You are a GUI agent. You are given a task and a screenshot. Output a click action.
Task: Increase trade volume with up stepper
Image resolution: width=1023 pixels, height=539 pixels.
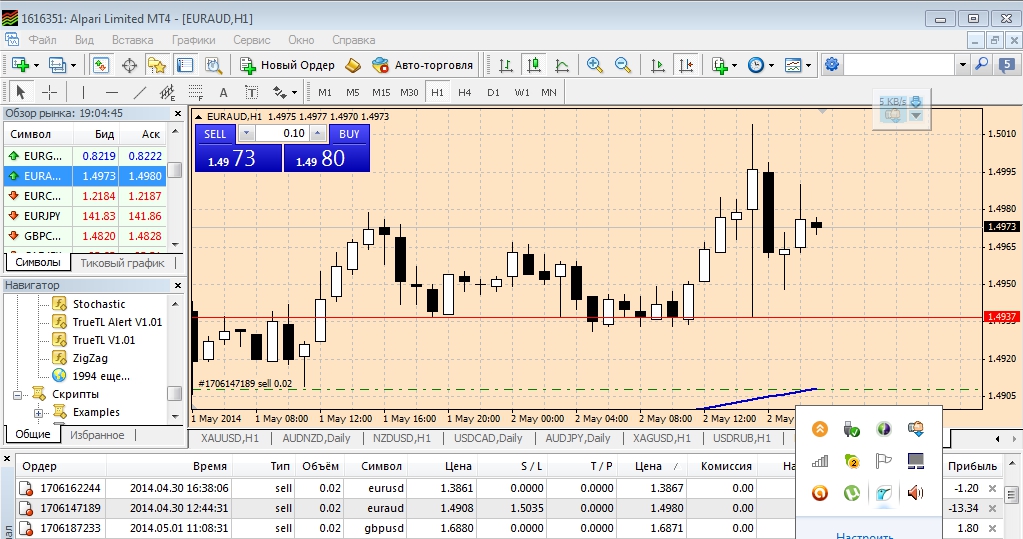(x=317, y=134)
